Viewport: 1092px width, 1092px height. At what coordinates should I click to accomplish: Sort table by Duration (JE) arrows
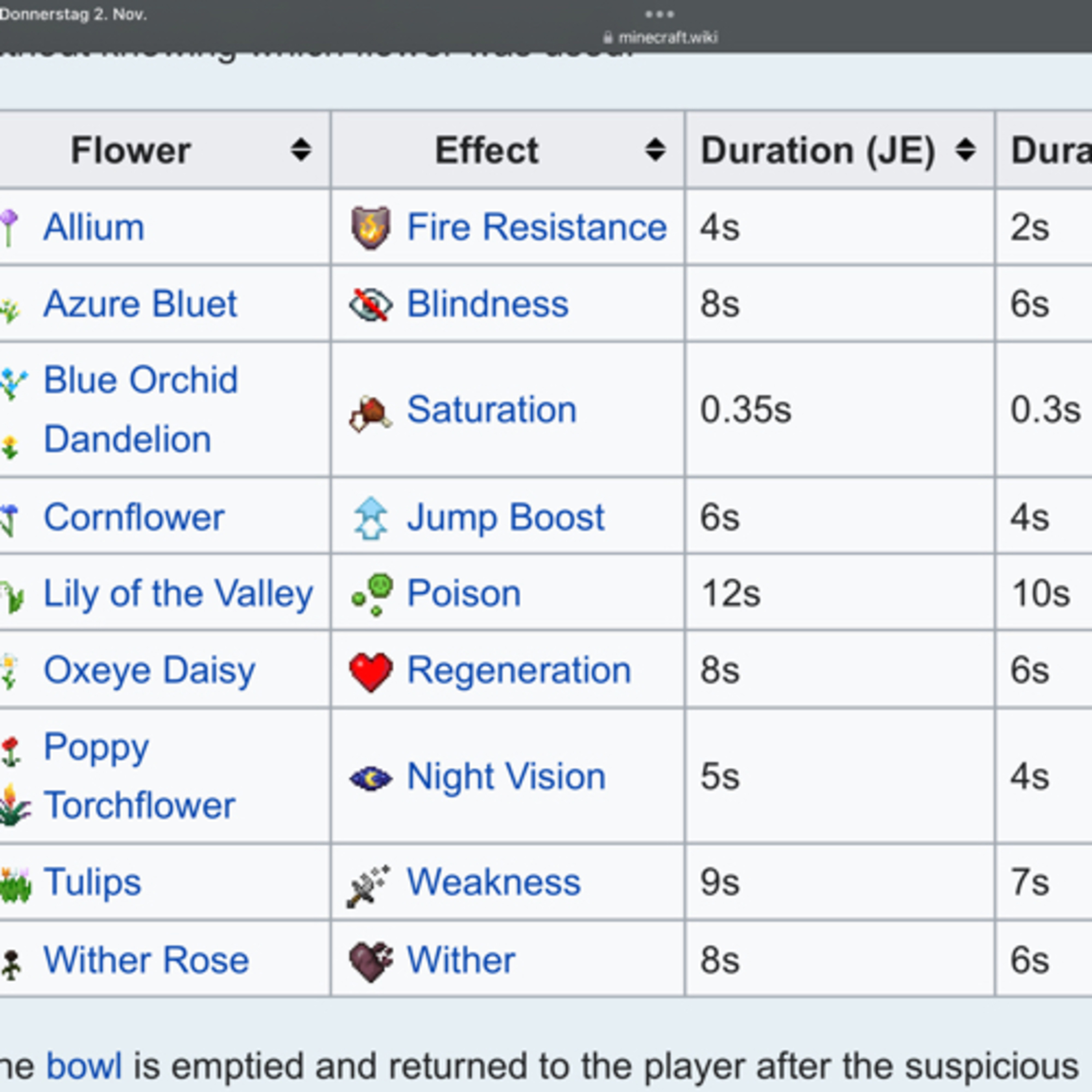[x=965, y=150]
